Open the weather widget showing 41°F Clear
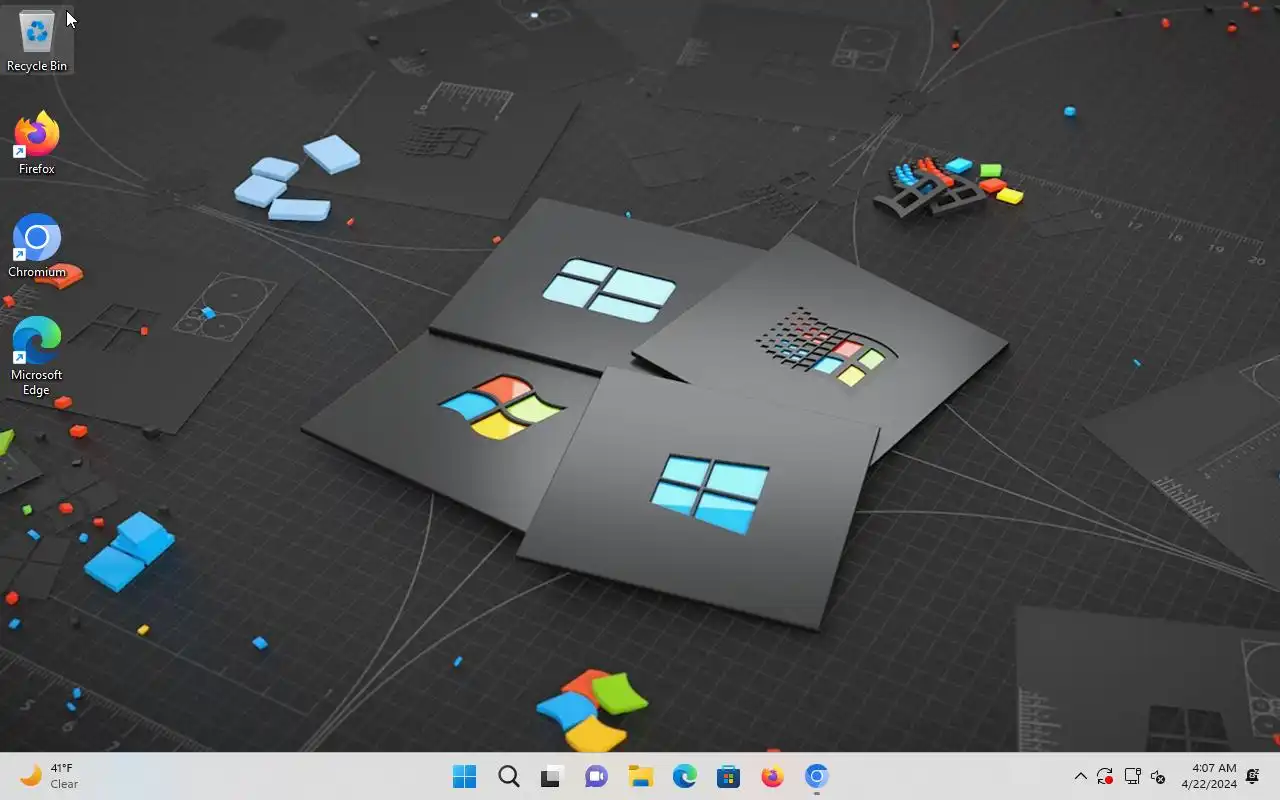The width and height of the screenshot is (1280, 800). 50,776
